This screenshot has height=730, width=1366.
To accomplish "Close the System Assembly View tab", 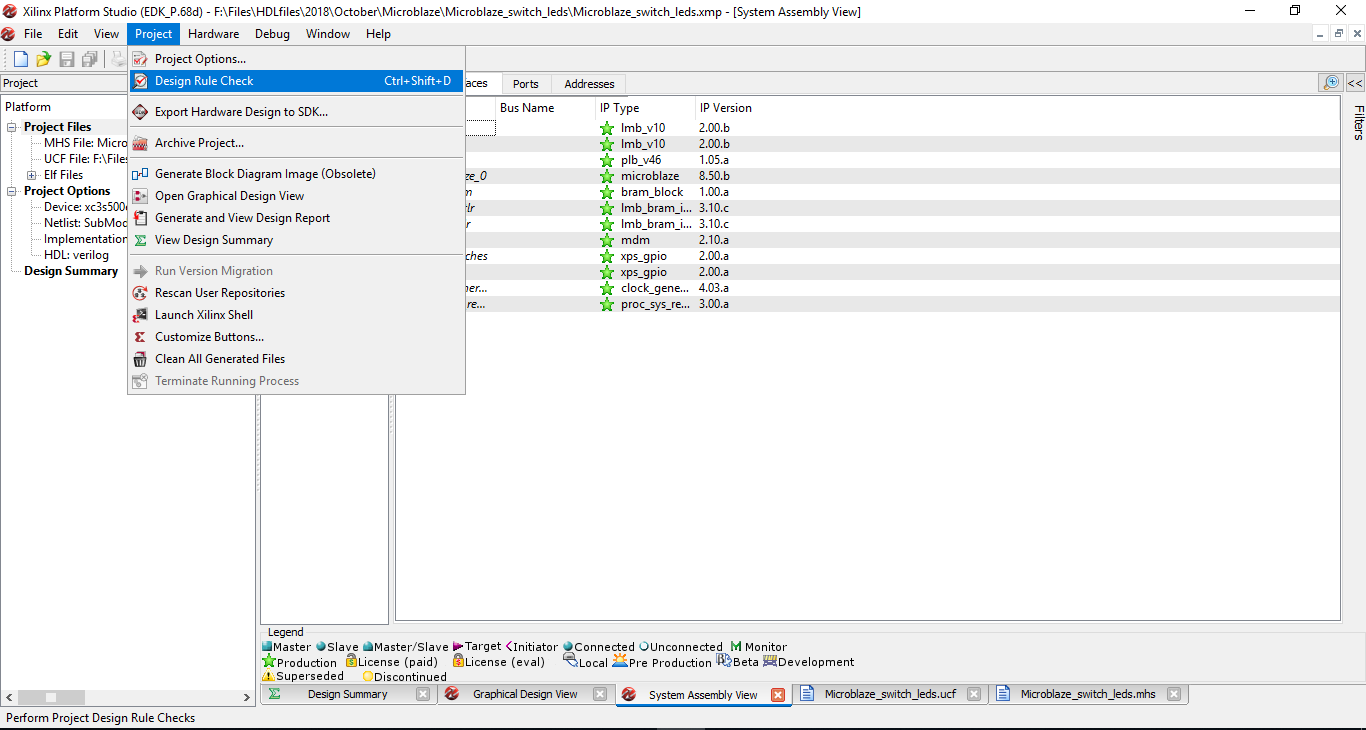I will [778, 695].
